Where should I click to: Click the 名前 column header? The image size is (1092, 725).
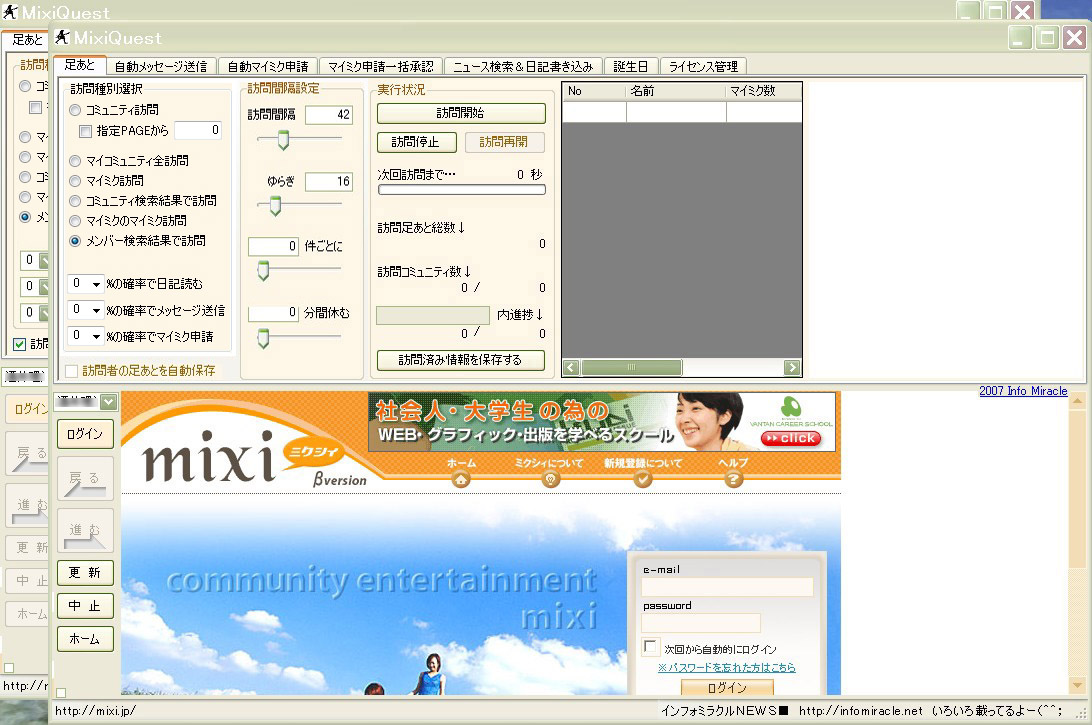coord(676,91)
